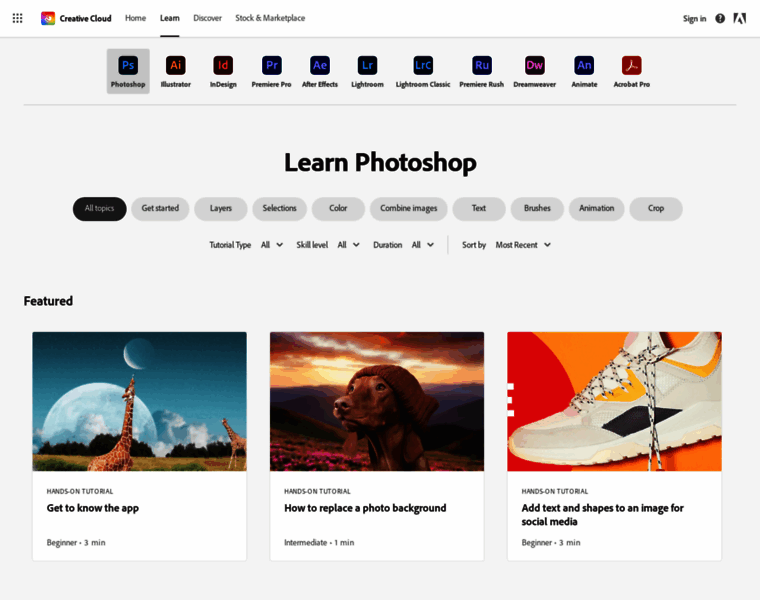Image resolution: width=760 pixels, height=600 pixels.
Task: Click 'Intermediate • 1 min' label
Action: (x=319, y=542)
